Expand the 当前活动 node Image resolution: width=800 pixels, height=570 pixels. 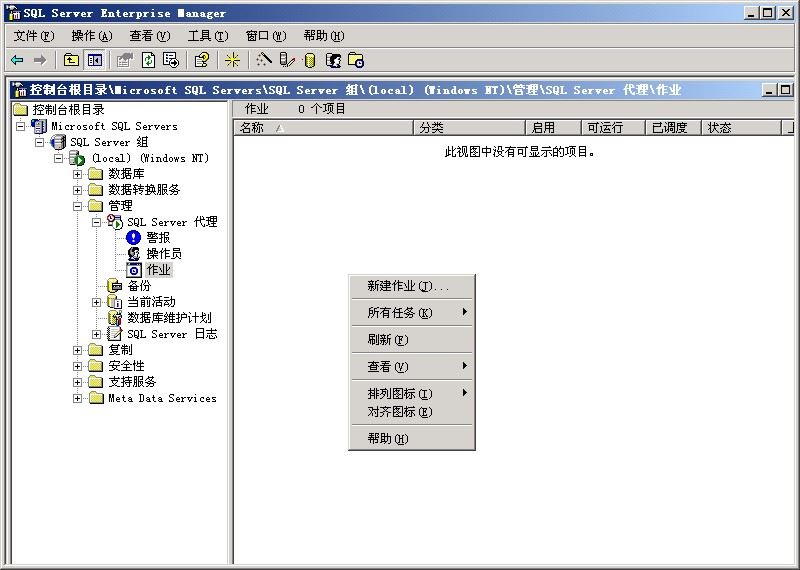click(96, 303)
